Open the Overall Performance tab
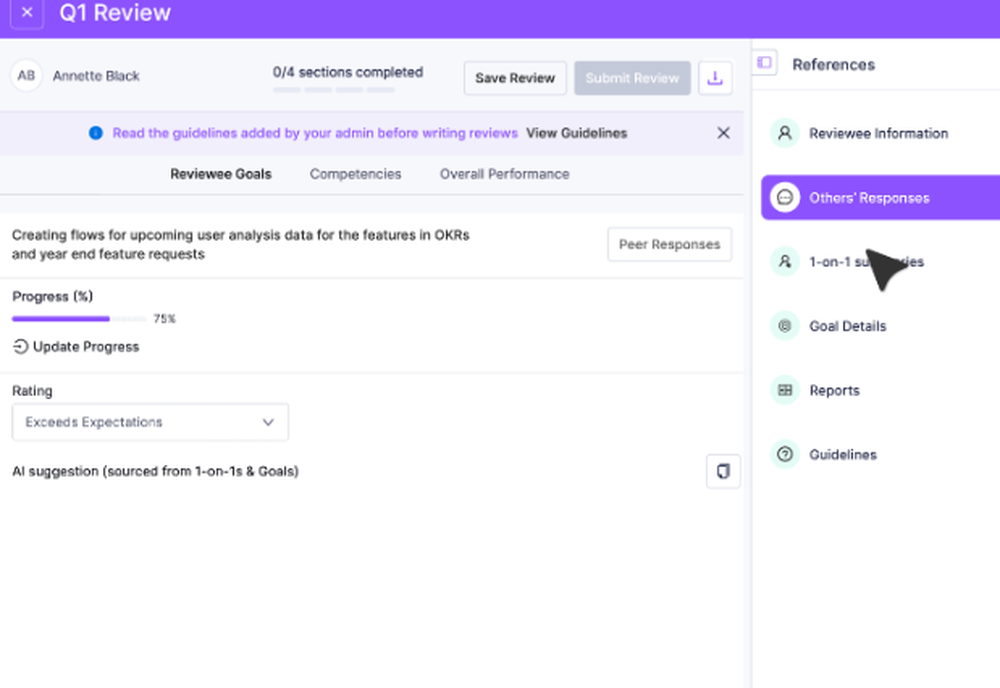Image resolution: width=1000 pixels, height=688 pixels. [x=504, y=174]
